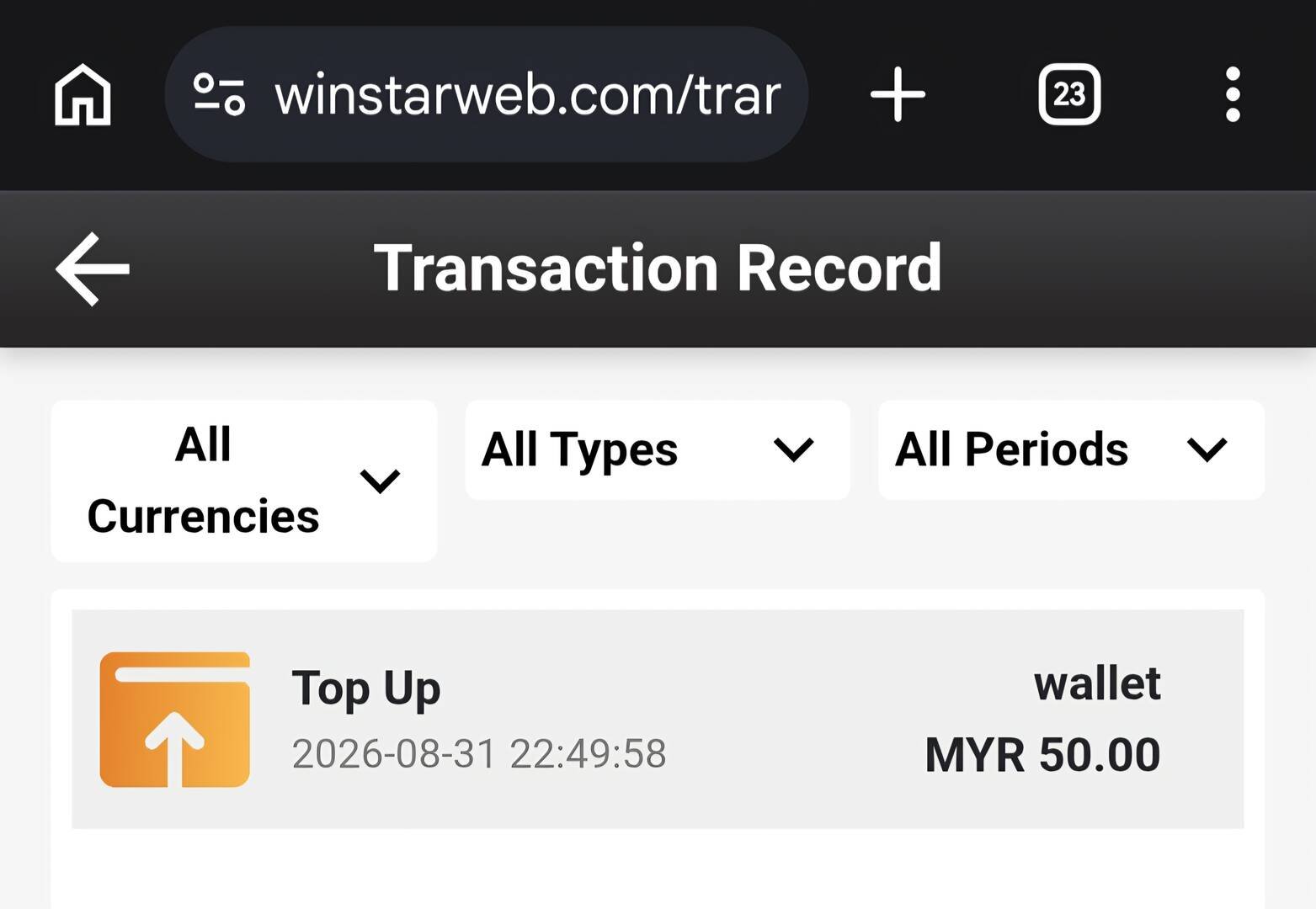1316x909 pixels.
Task: Tap the orange Top Up wallet icon
Action: click(175, 720)
